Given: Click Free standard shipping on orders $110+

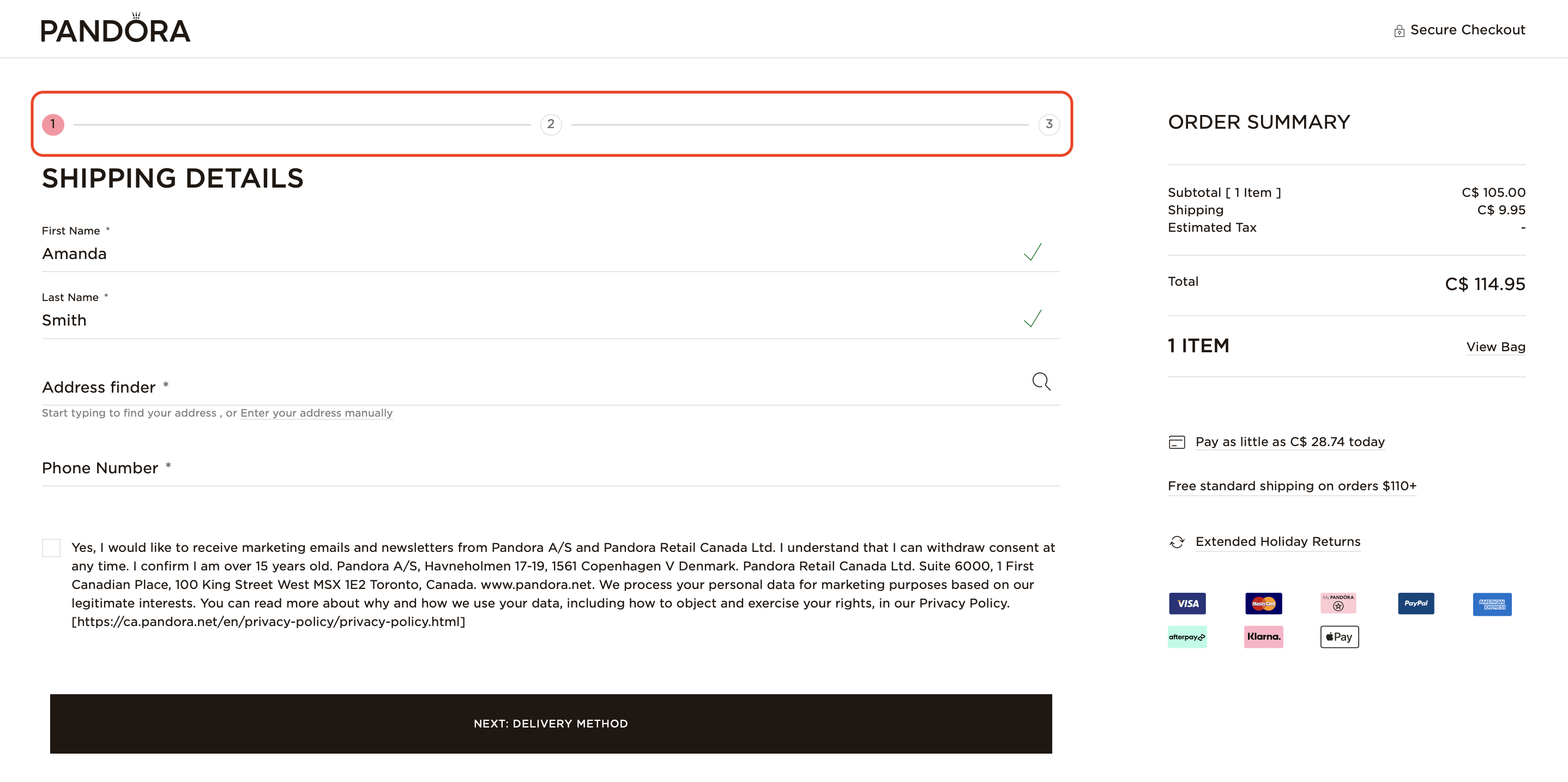Looking at the screenshot, I should (1292, 485).
